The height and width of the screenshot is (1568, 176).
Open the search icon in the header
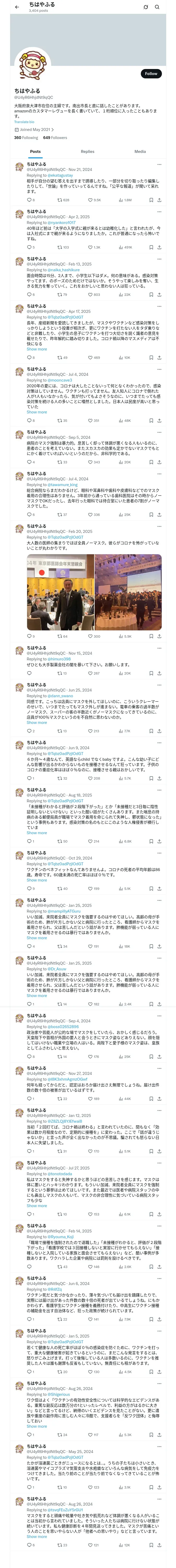pos(157,7)
